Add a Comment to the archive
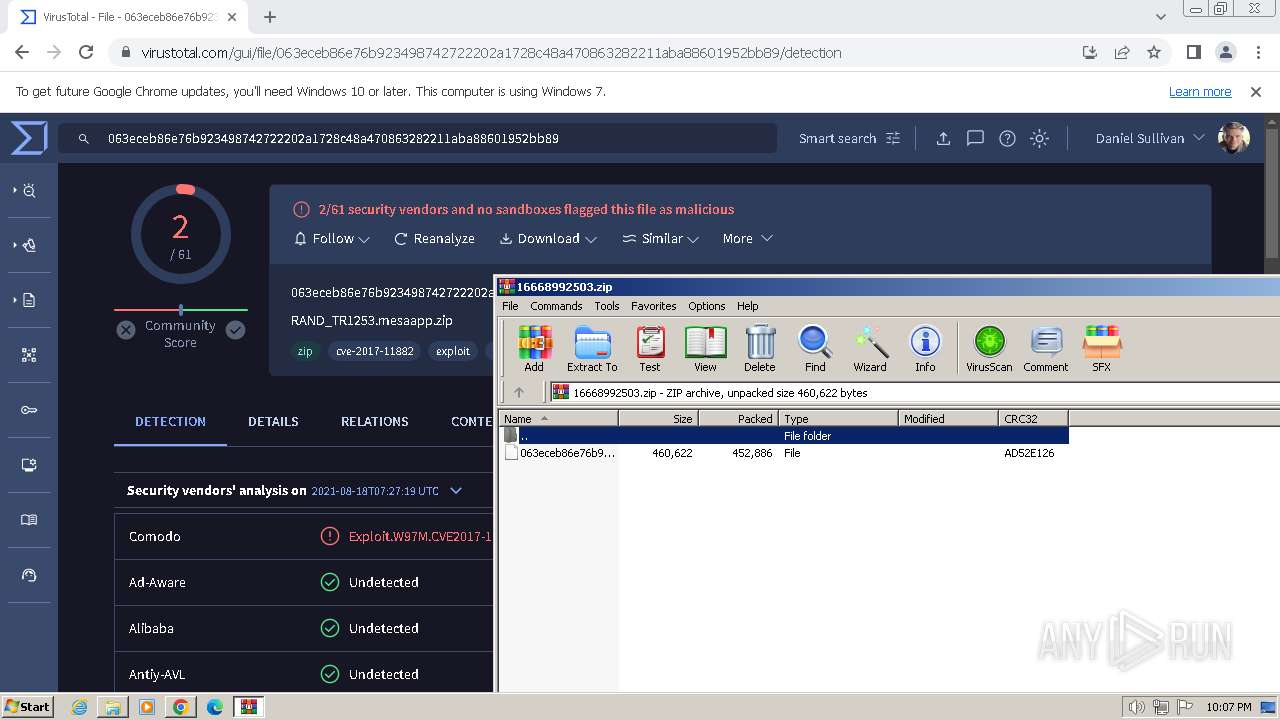1280x720 pixels. coord(1046,349)
